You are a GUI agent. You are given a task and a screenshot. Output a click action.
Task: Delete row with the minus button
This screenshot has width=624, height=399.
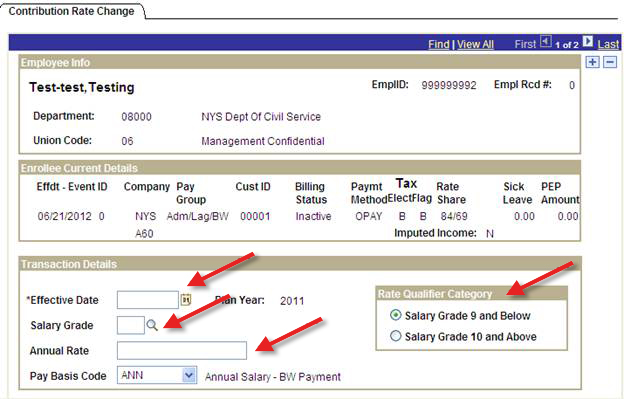[610, 62]
